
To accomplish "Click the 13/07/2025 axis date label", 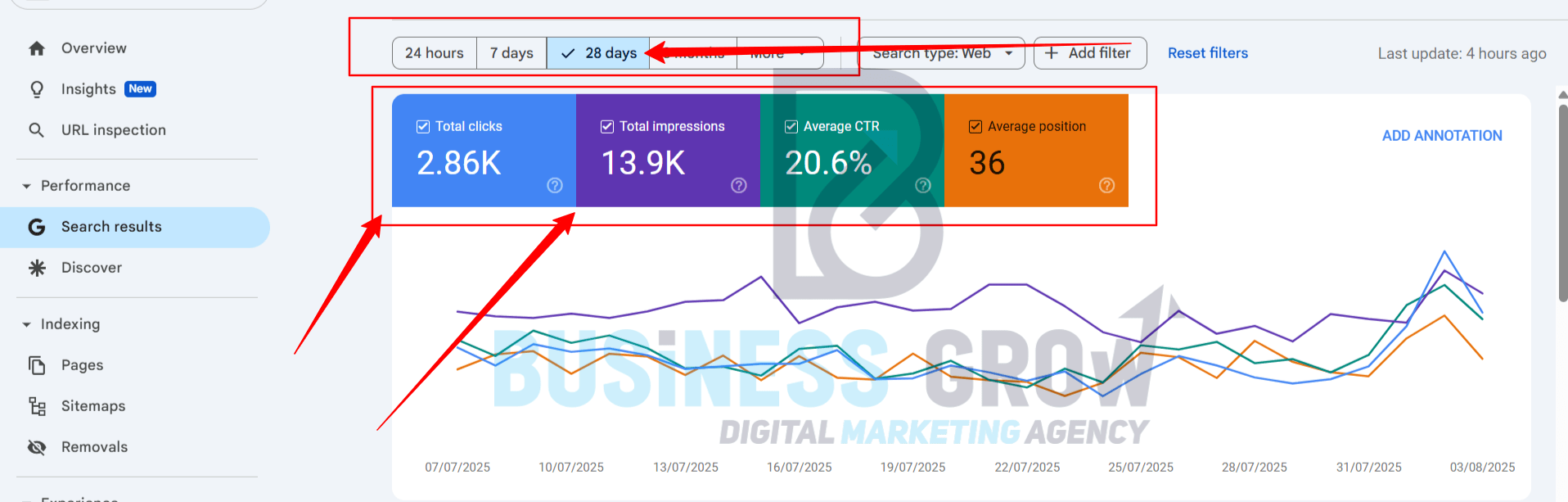I will pyautogui.click(x=686, y=468).
